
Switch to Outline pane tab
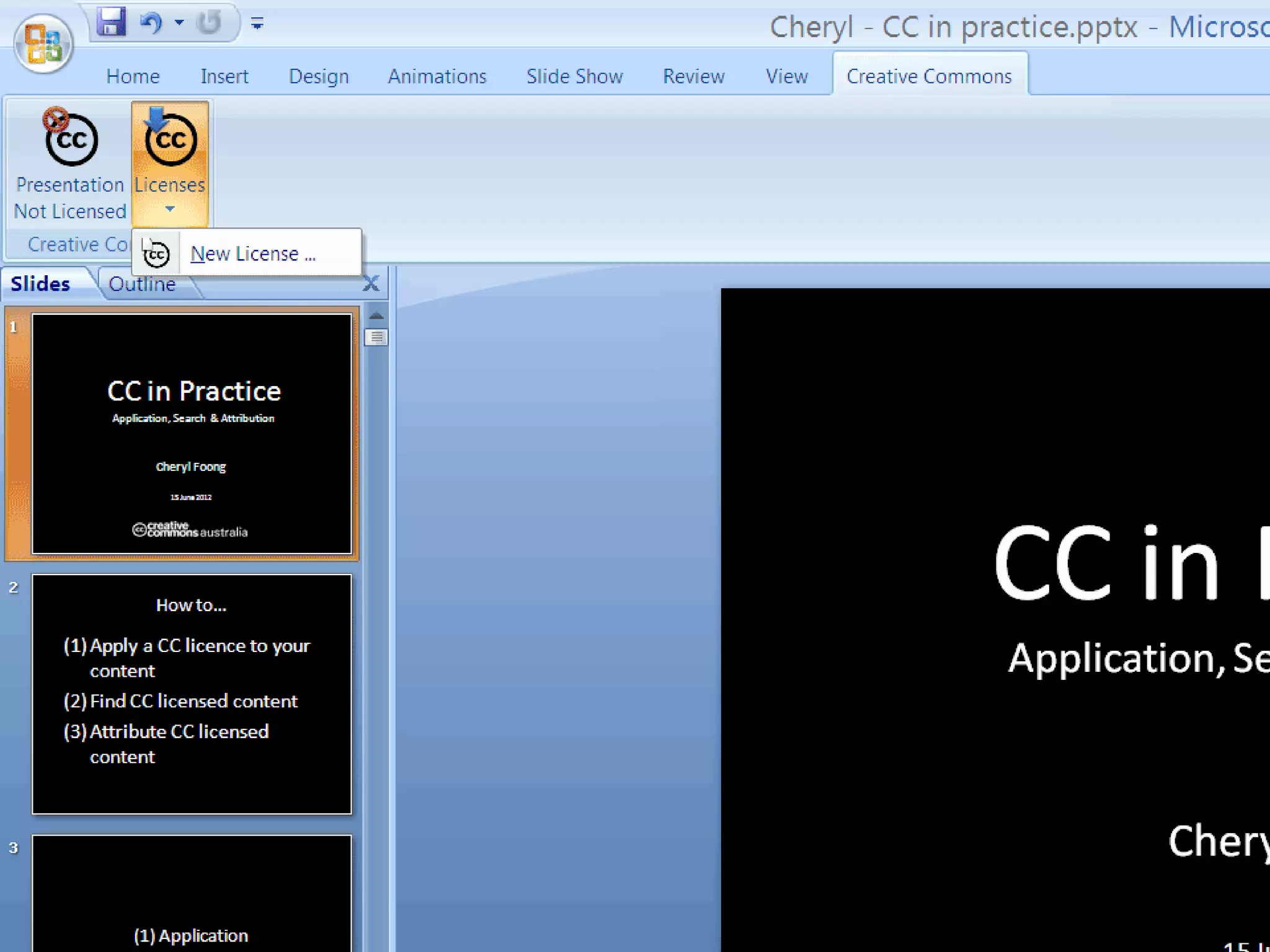[x=142, y=284]
